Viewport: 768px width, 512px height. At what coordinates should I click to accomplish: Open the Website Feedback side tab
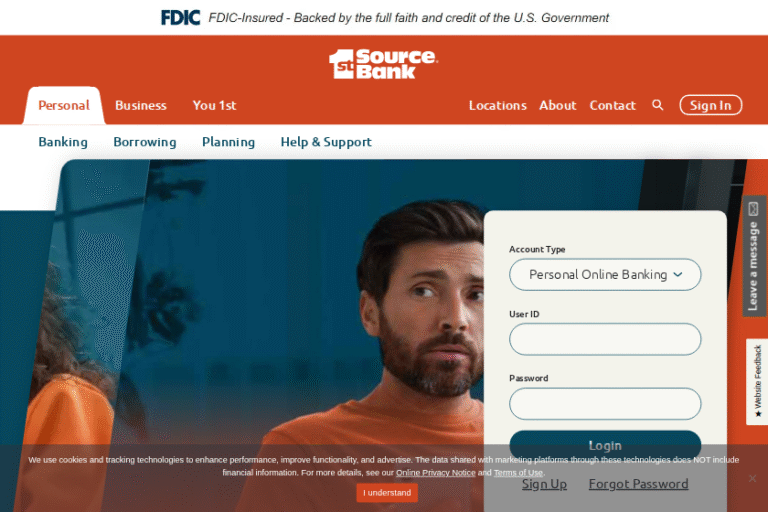(757, 381)
